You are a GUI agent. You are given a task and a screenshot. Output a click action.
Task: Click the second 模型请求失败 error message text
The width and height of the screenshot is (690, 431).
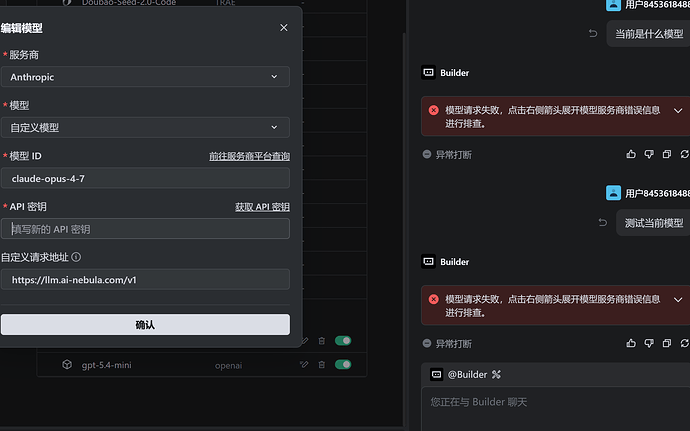point(553,306)
